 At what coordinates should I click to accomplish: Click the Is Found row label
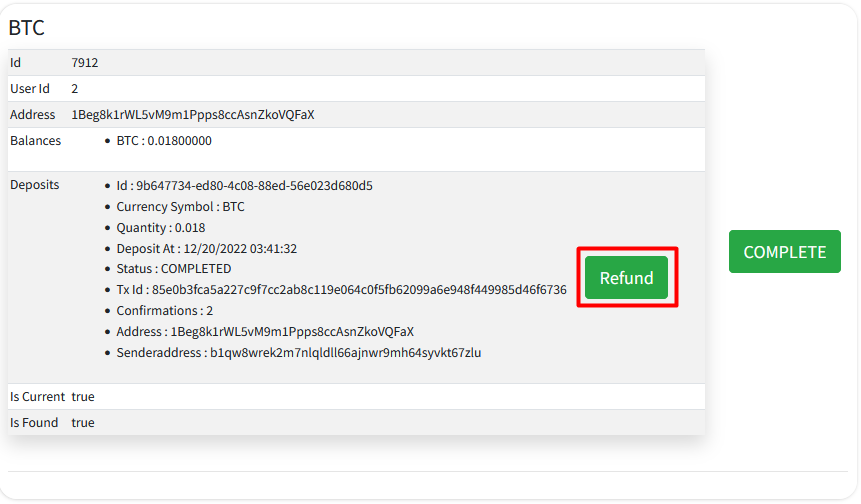pyautogui.click(x=34, y=423)
